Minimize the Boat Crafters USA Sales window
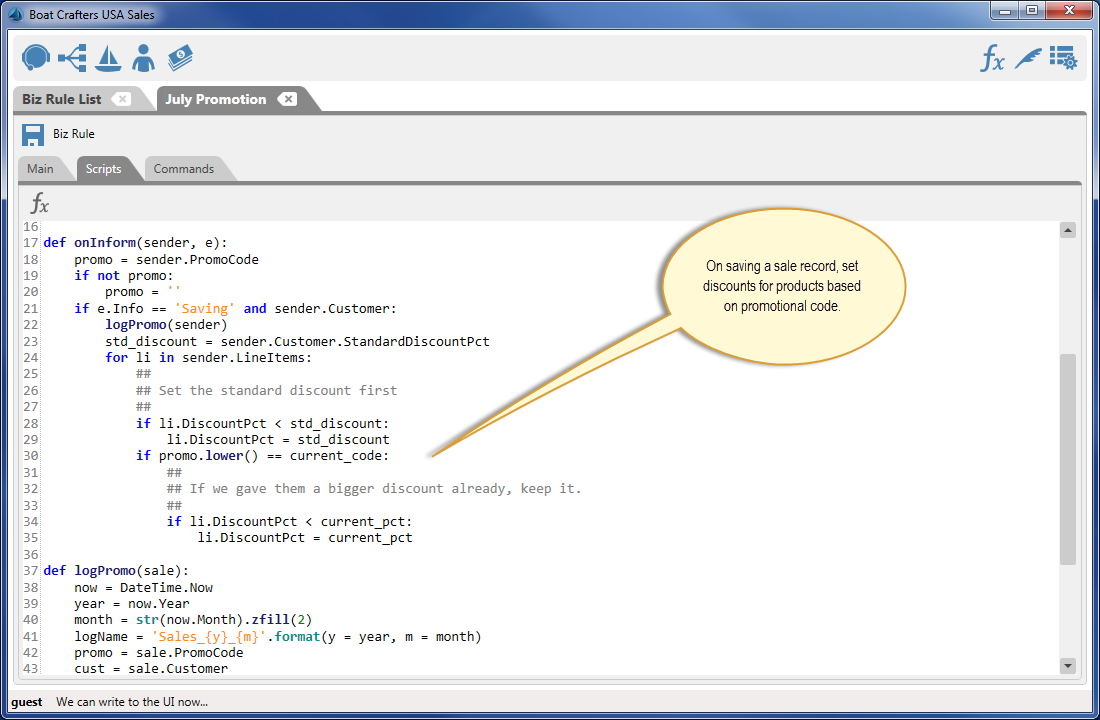 pyautogui.click(x=1005, y=11)
